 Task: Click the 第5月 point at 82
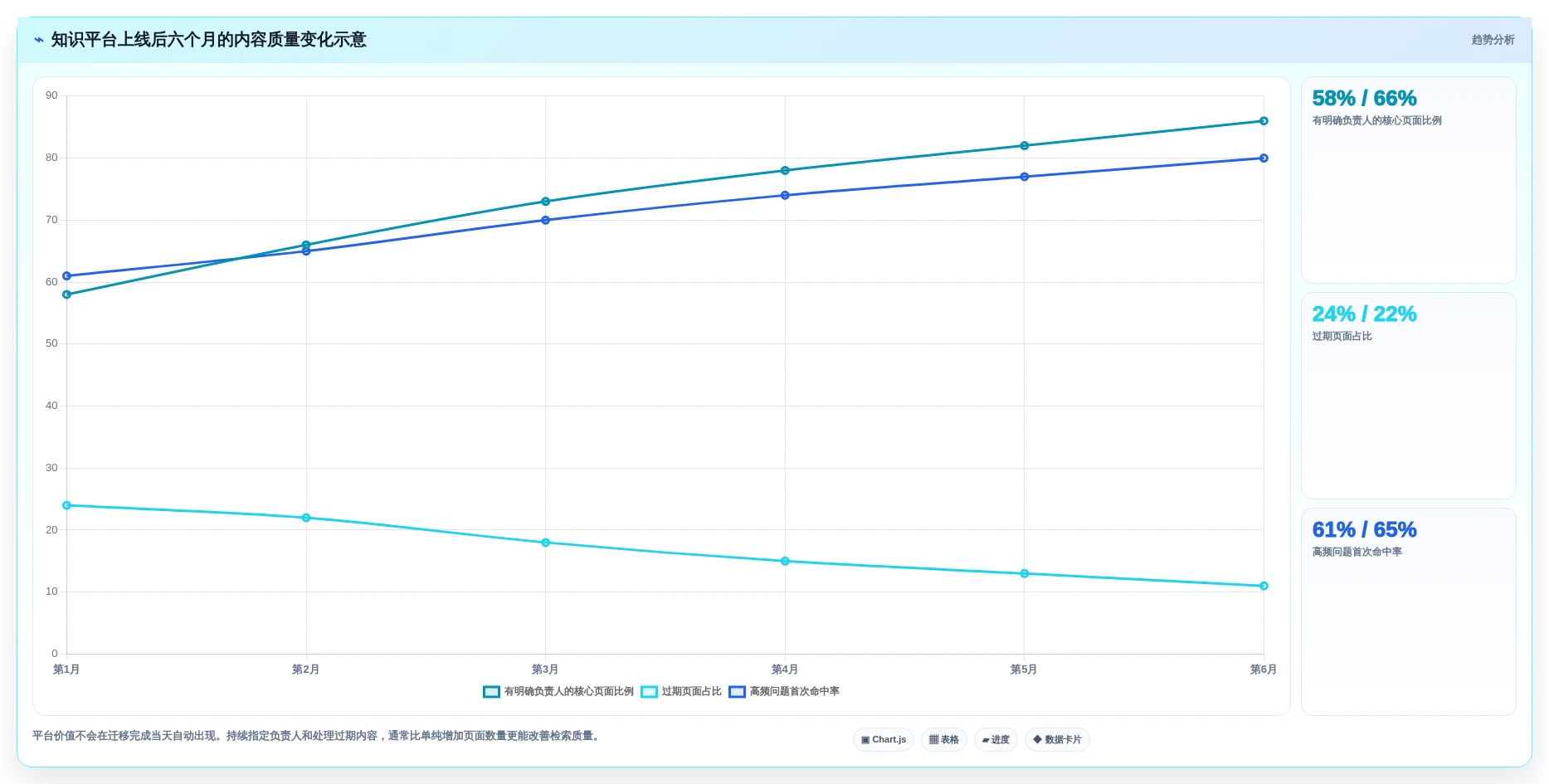pyautogui.click(x=1024, y=146)
